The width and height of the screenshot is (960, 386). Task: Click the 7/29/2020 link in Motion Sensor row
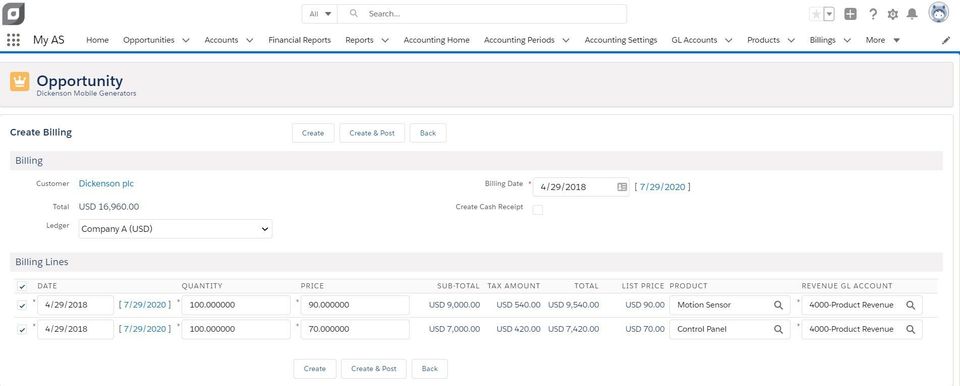pyautogui.click(x=144, y=305)
